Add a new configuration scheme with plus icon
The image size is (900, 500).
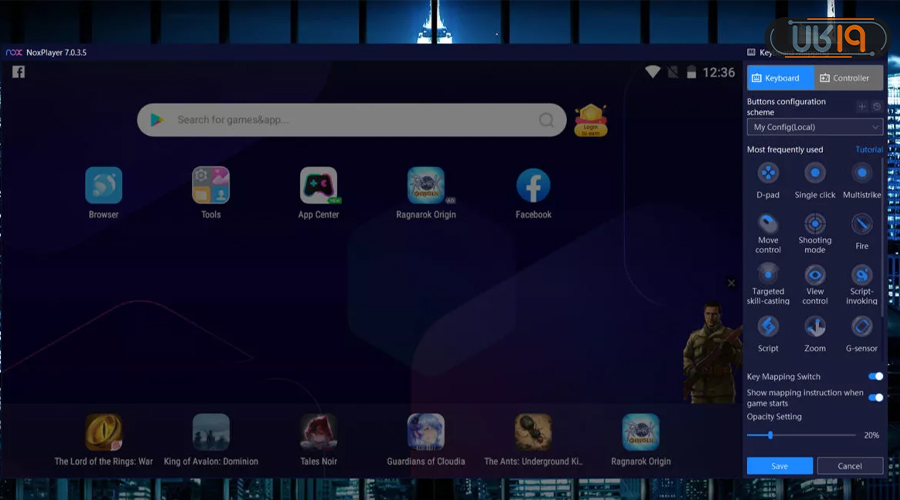[862, 106]
